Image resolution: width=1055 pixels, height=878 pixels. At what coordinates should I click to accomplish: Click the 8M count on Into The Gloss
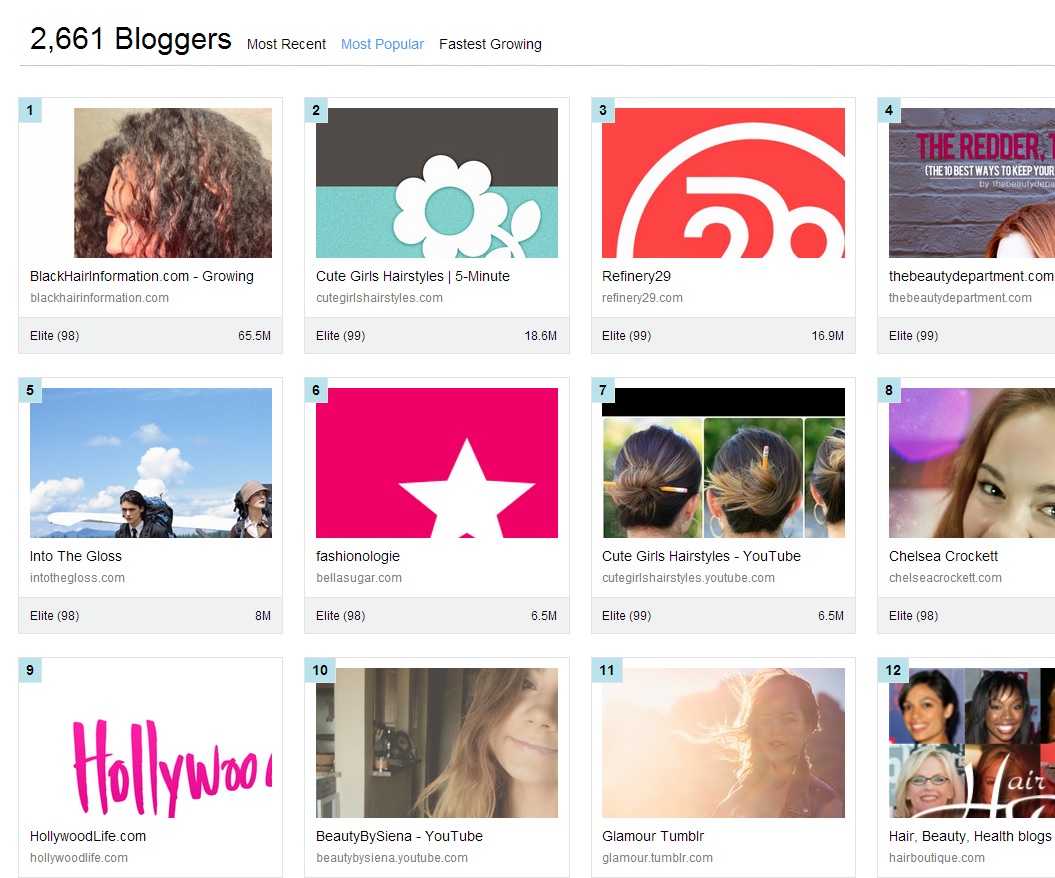click(263, 616)
